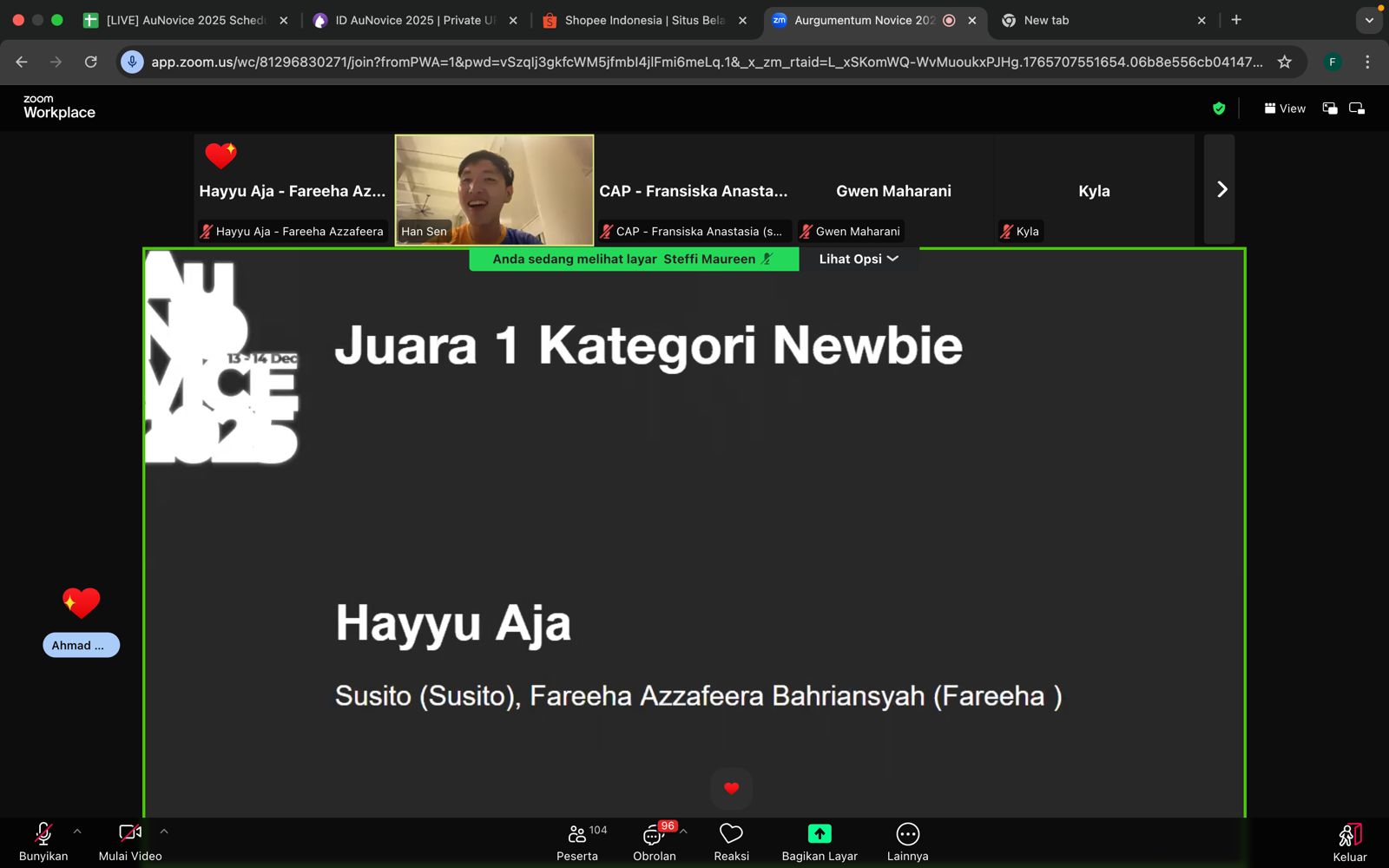The width and height of the screenshot is (1389, 868).
Task: Show next participants with right arrow
Action: 1221,189
